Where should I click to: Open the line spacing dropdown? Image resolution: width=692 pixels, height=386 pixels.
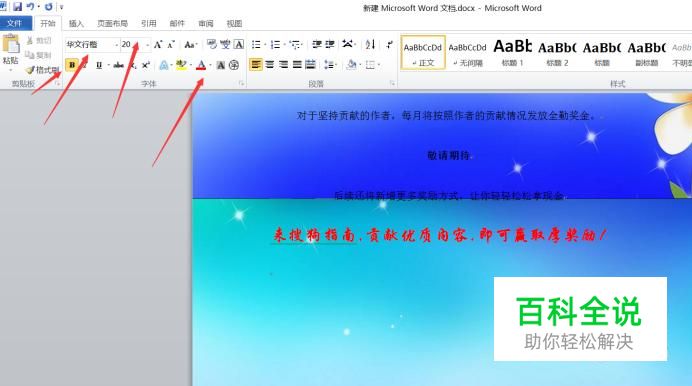pyautogui.click(x=330, y=65)
